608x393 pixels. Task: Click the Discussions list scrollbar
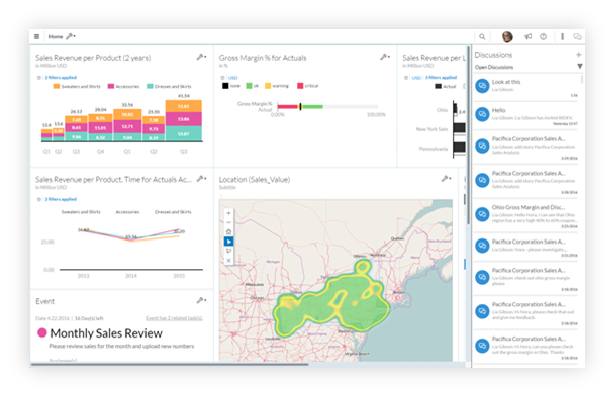click(582, 79)
